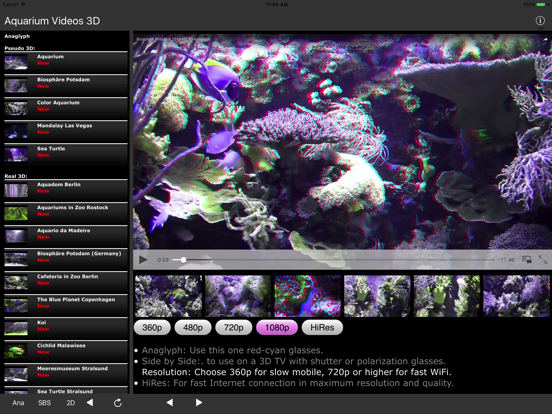This screenshot has width=552, height=414.
Task: Click the battery indicator in status bar
Action: pyautogui.click(x=541, y=4)
